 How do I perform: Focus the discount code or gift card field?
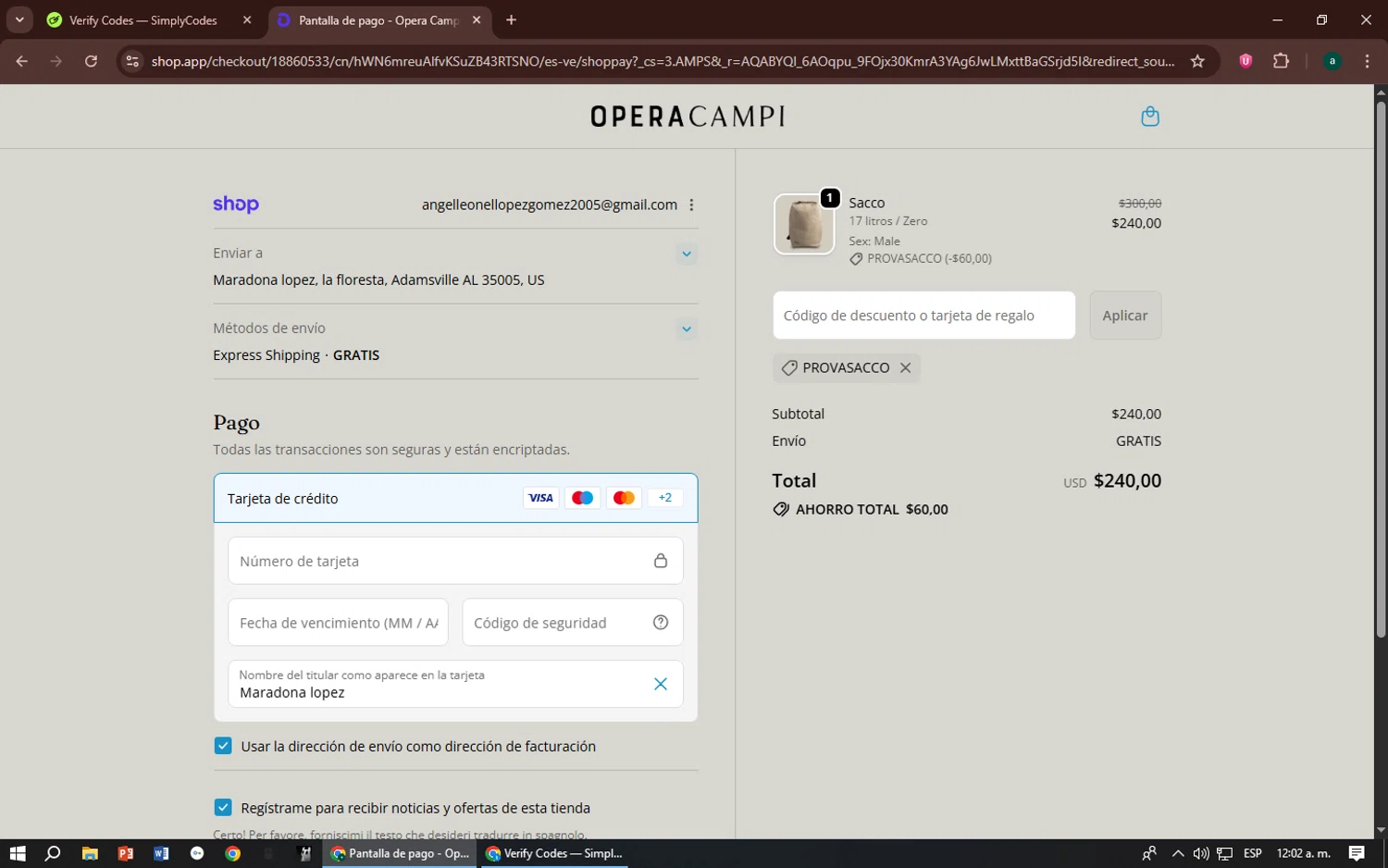click(x=923, y=316)
